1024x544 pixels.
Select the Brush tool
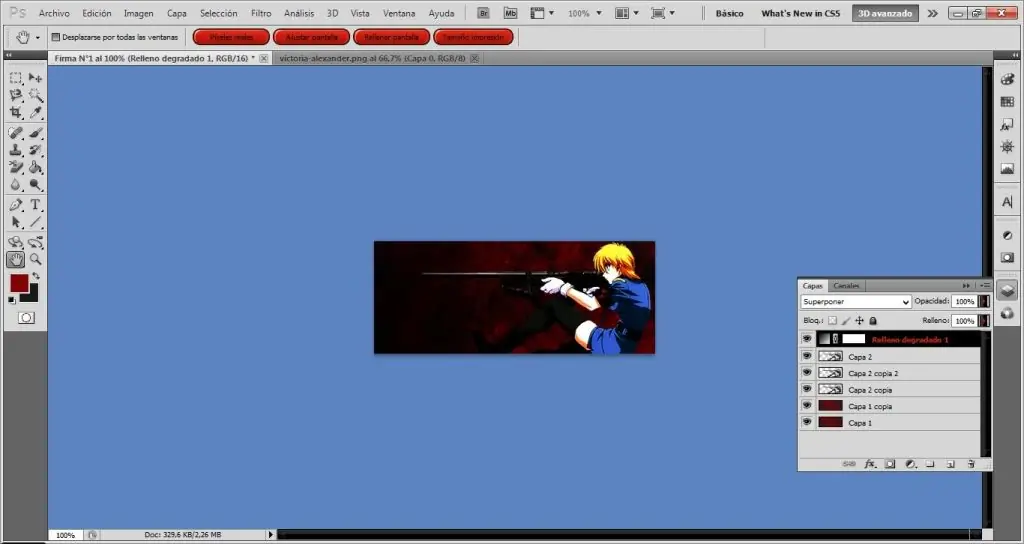[x=35, y=133]
